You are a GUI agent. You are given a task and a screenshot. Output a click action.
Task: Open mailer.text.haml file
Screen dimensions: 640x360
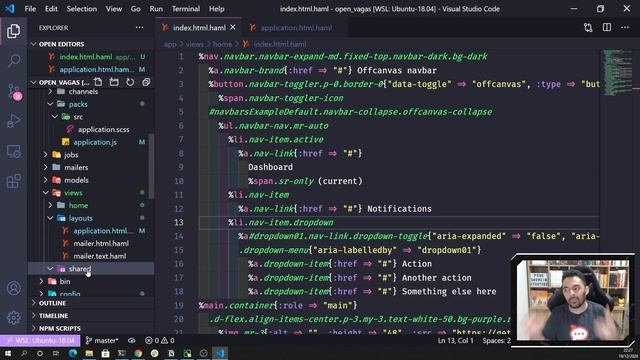pos(100,256)
